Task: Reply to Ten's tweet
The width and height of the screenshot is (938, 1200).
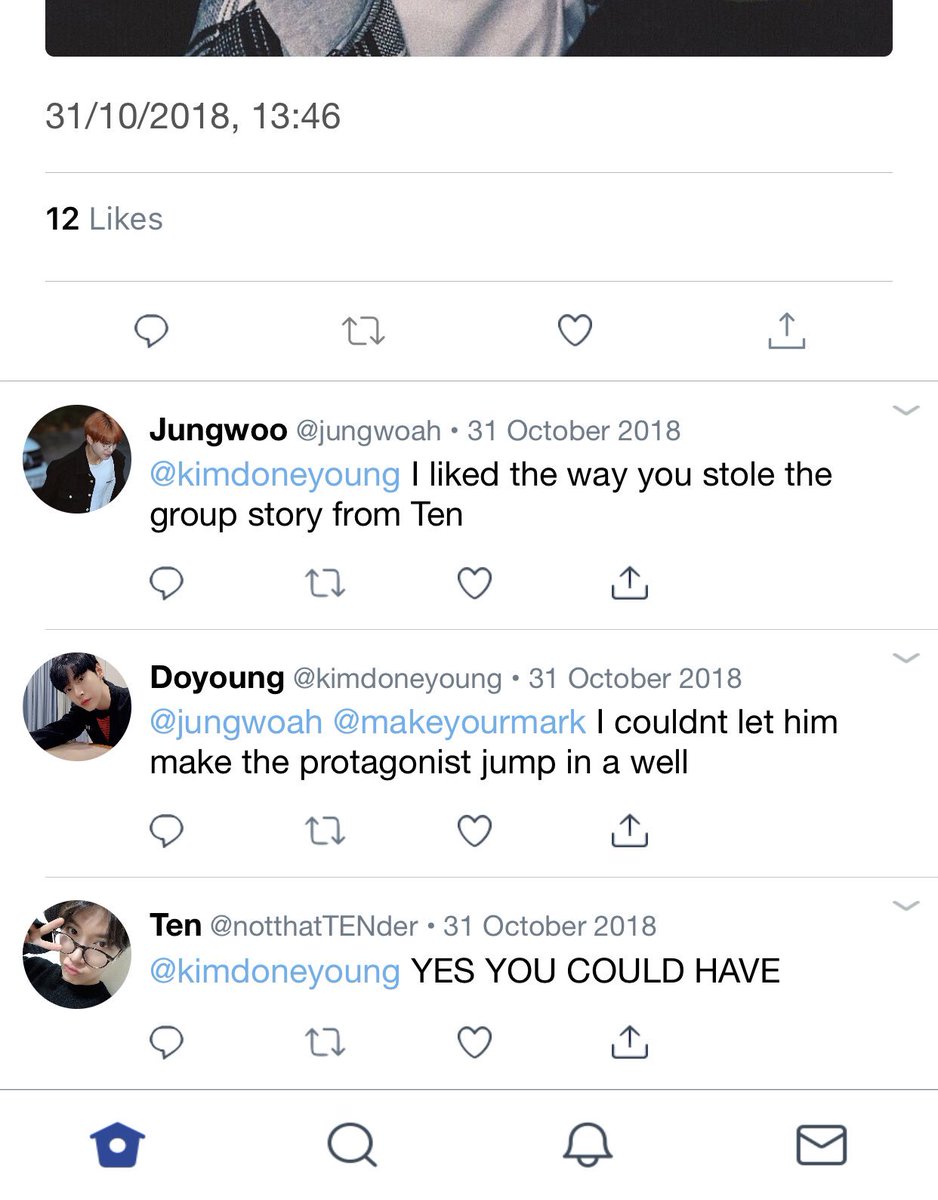Action: 166,1043
